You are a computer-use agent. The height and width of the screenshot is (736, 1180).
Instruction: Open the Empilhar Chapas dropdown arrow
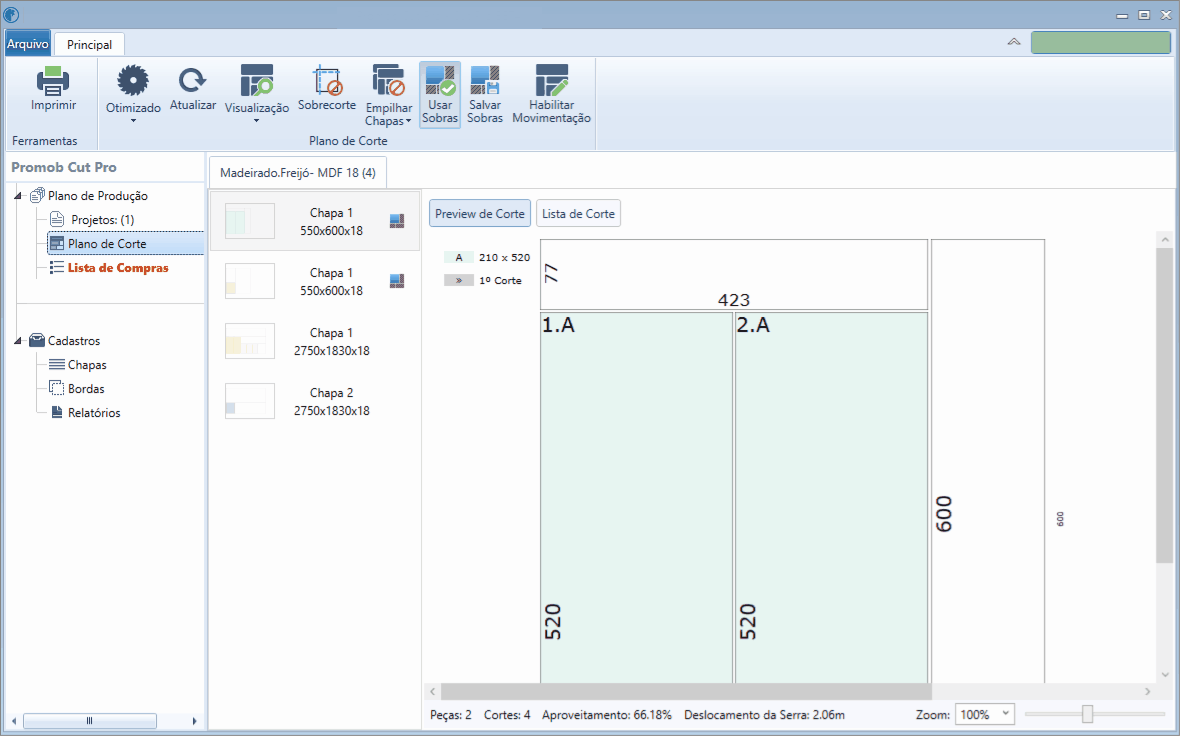pyautogui.click(x=409, y=121)
